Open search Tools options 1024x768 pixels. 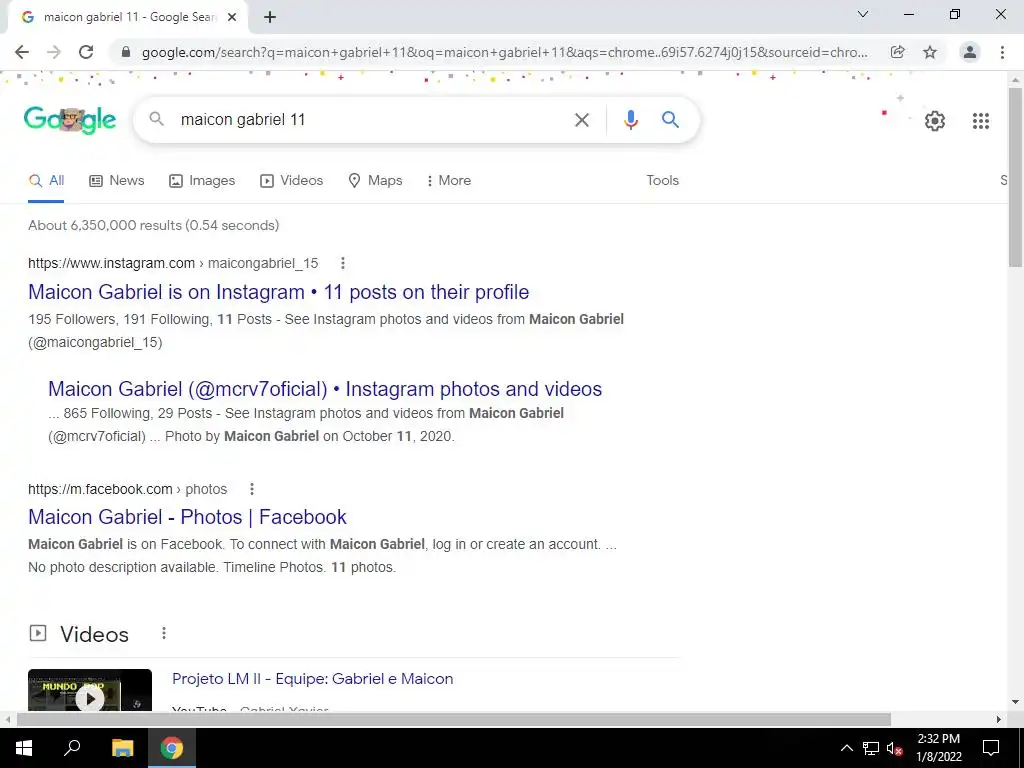(x=662, y=181)
